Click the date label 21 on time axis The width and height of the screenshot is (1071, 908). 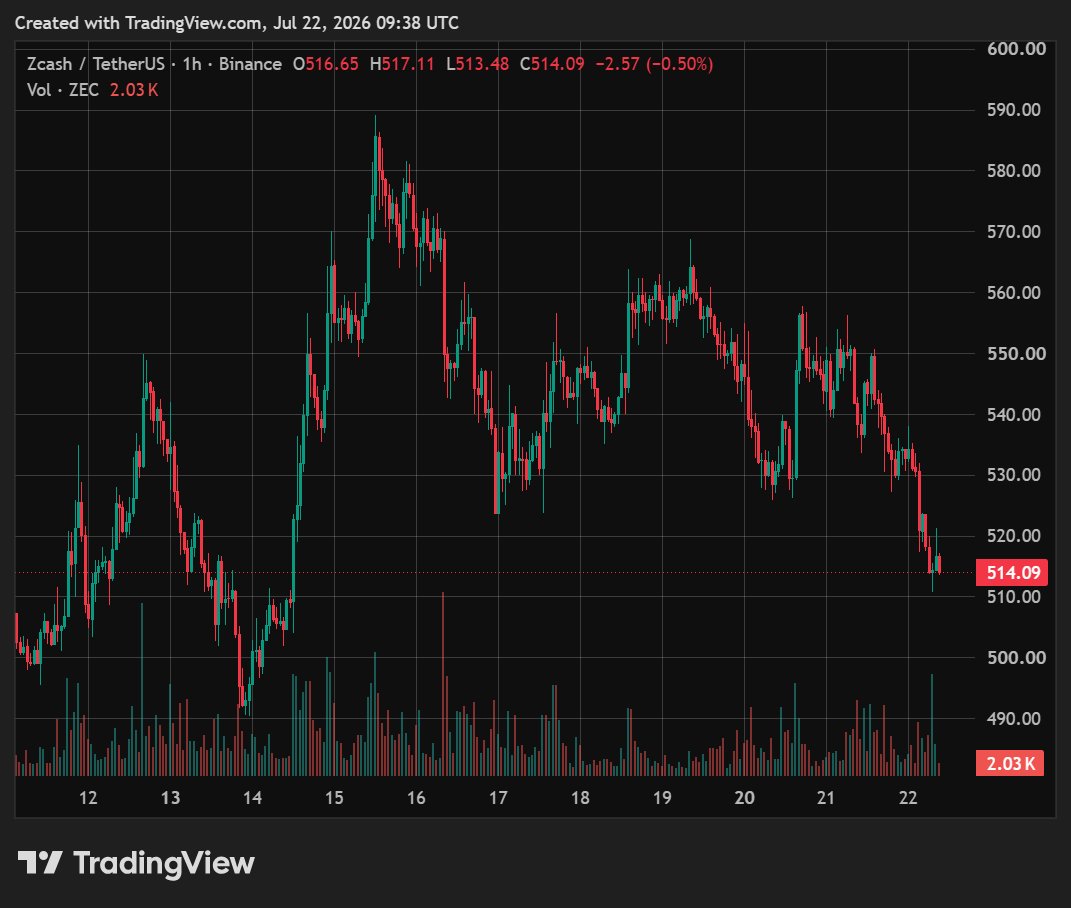[826, 797]
